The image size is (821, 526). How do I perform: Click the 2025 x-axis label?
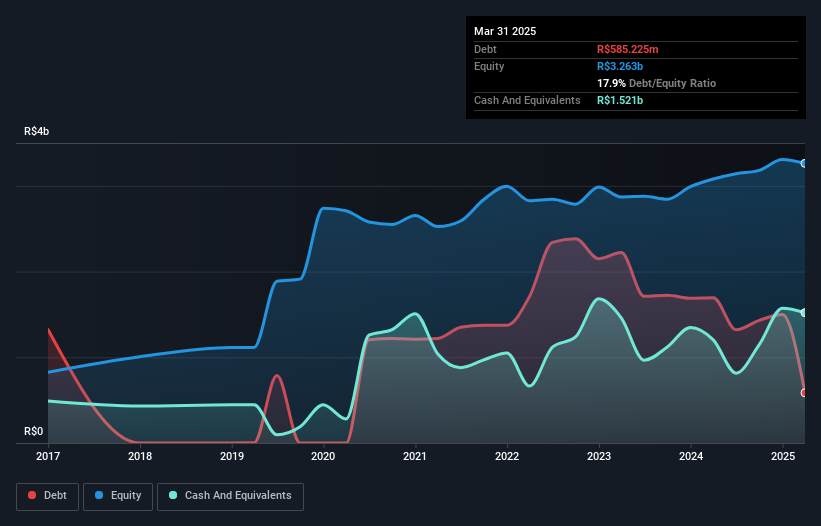(x=783, y=456)
